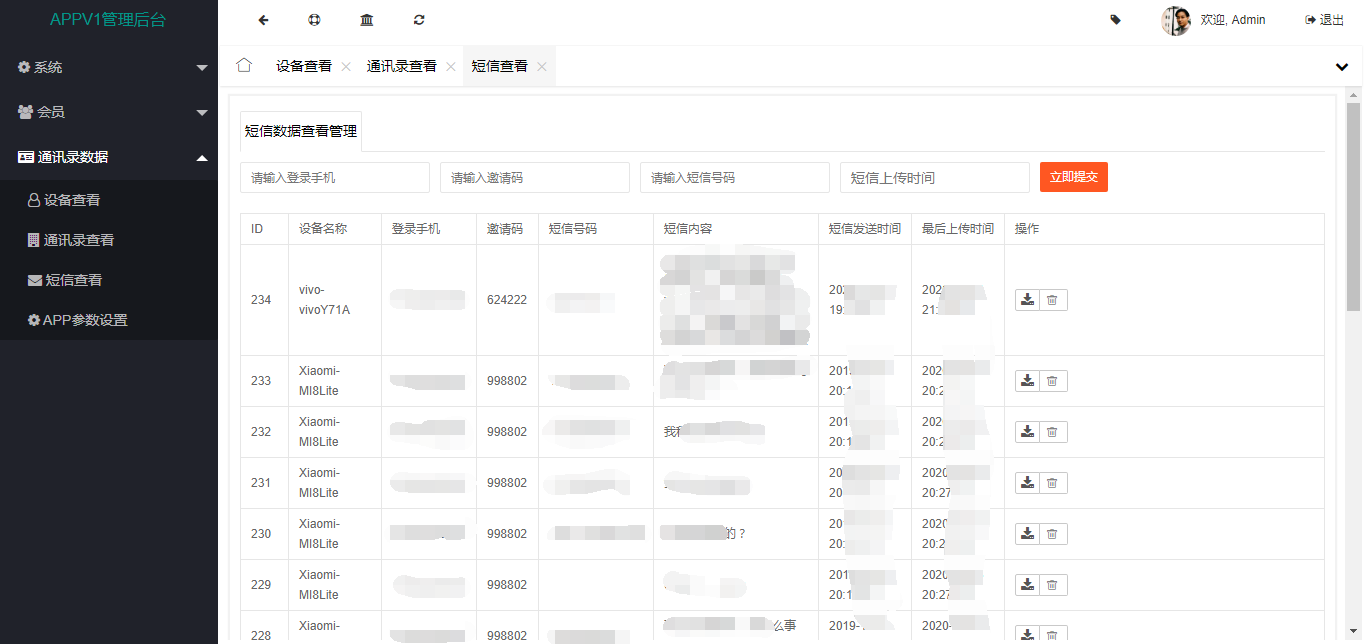1364x644 pixels.
Task: Click the home icon in the tab bar
Action: click(x=244, y=66)
